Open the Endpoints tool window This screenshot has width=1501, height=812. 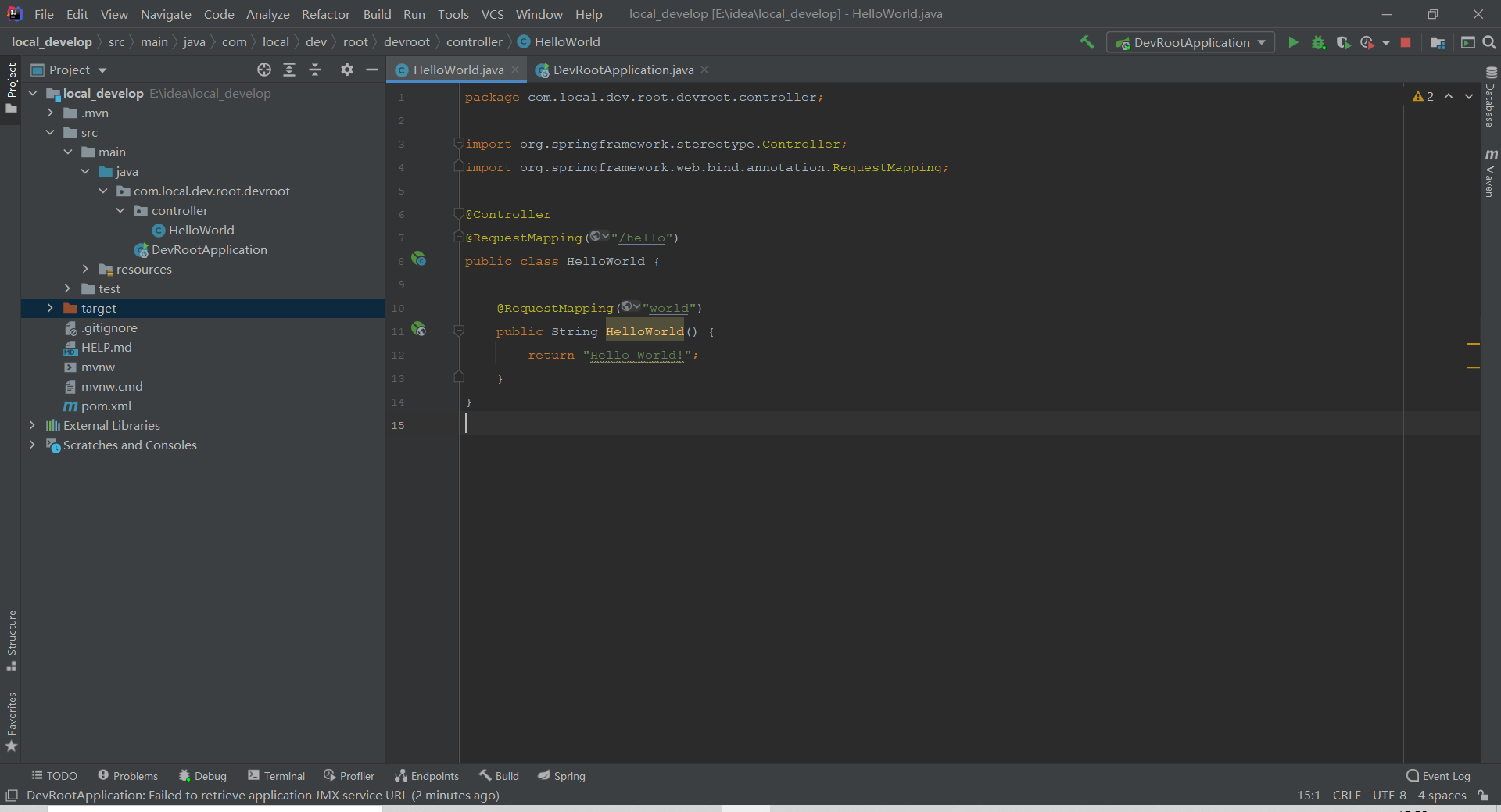[x=427, y=775]
